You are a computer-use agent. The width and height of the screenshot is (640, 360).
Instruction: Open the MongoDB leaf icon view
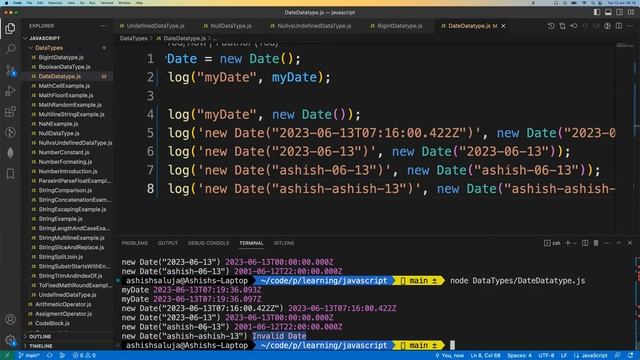click(x=10, y=153)
